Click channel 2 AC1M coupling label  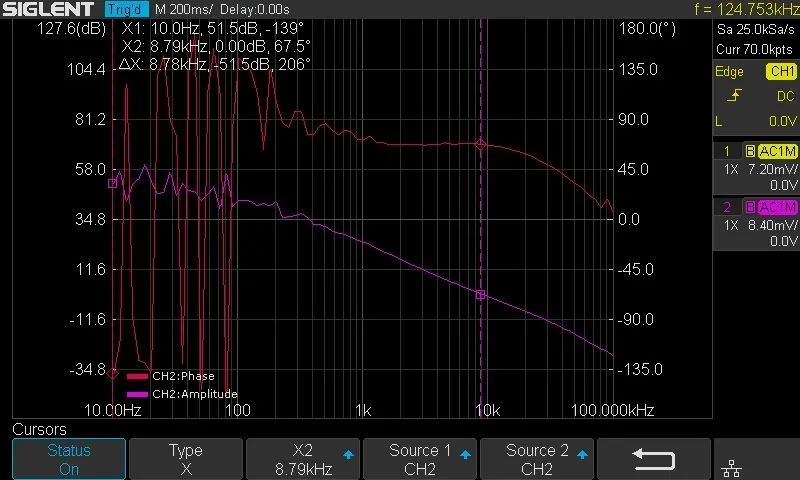pos(777,207)
